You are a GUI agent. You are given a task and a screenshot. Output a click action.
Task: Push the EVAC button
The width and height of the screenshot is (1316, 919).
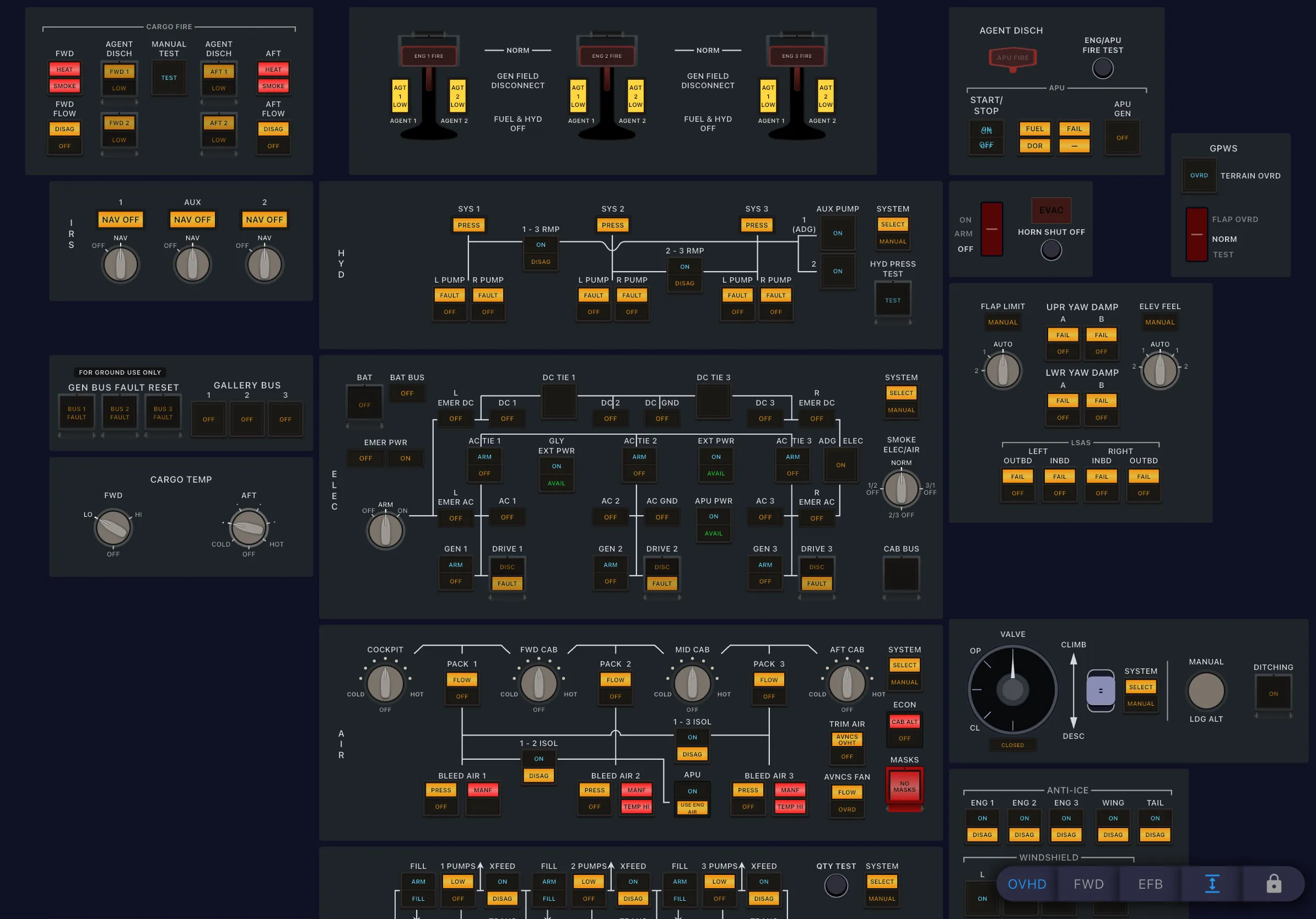(x=1050, y=210)
